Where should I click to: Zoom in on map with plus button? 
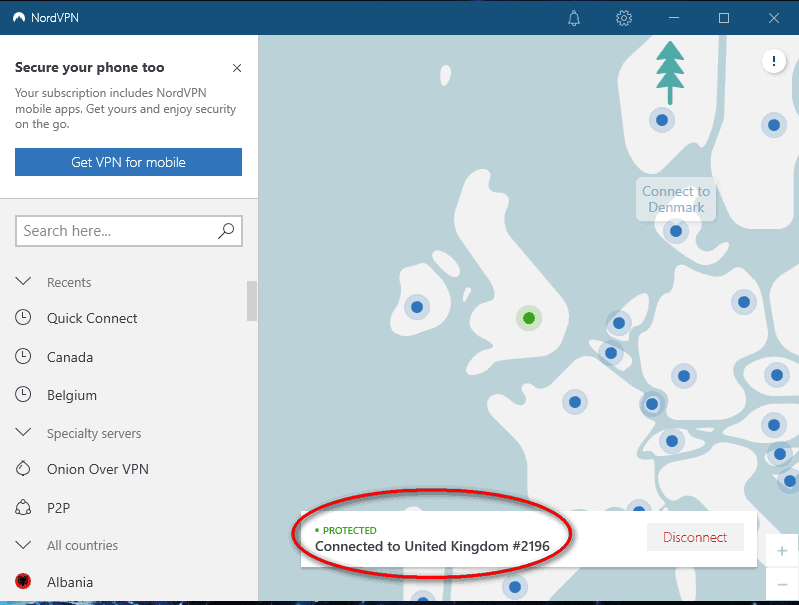tap(782, 551)
